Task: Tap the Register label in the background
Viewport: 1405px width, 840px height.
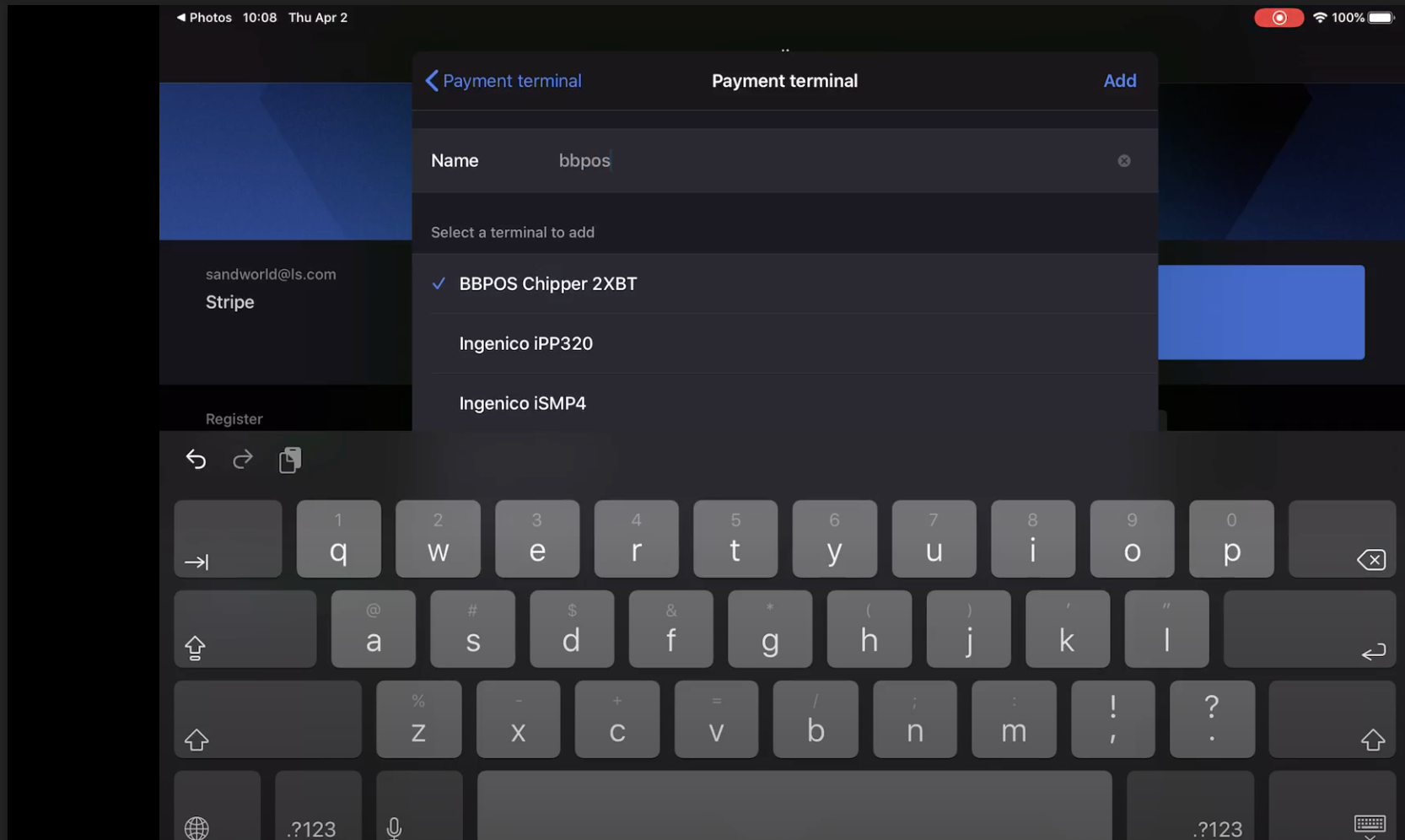Action: (234, 419)
